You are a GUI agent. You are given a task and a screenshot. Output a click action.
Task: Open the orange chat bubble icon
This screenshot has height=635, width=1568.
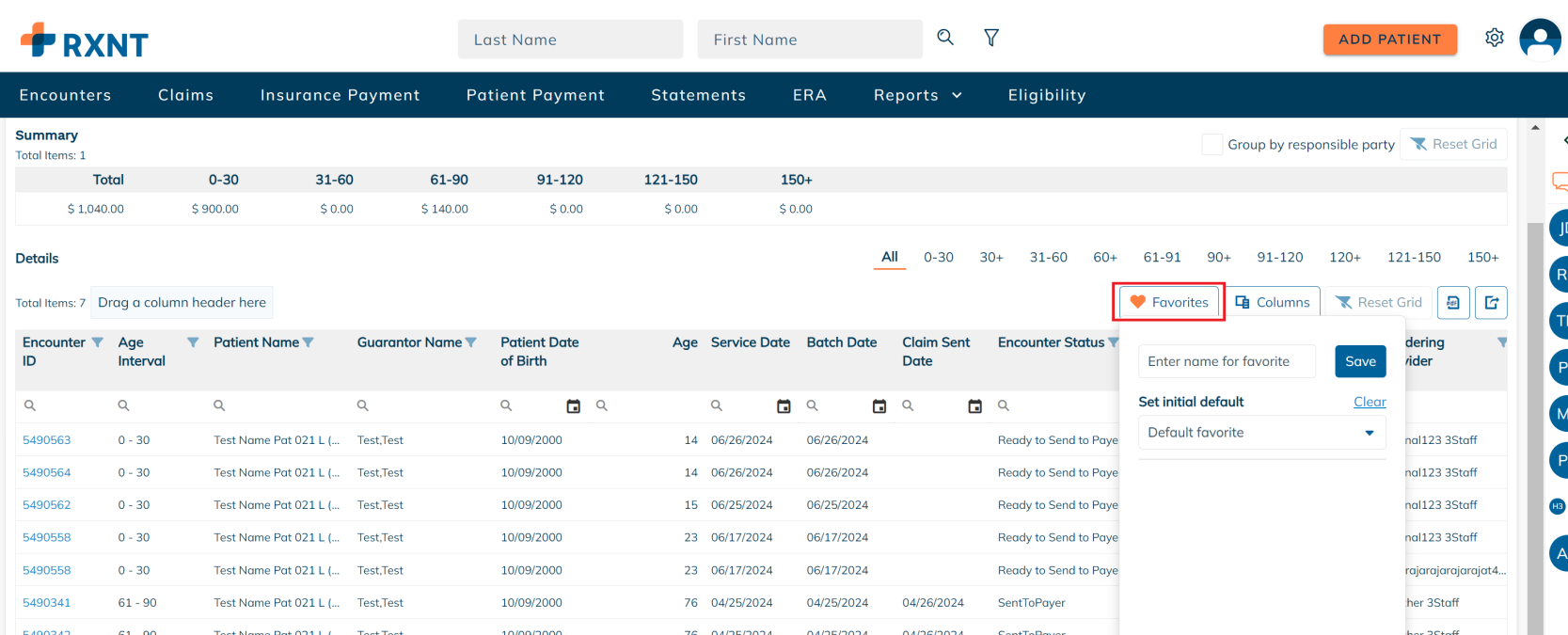click(1559, 181)
